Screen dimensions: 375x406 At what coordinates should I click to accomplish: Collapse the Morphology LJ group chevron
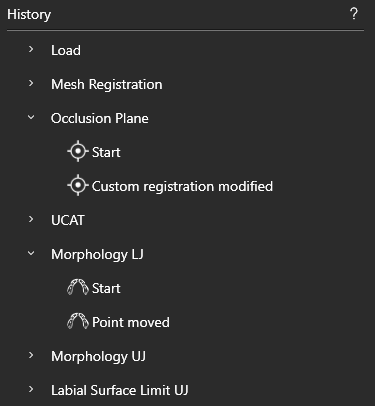pyautogui.click(x=31, y=253)
